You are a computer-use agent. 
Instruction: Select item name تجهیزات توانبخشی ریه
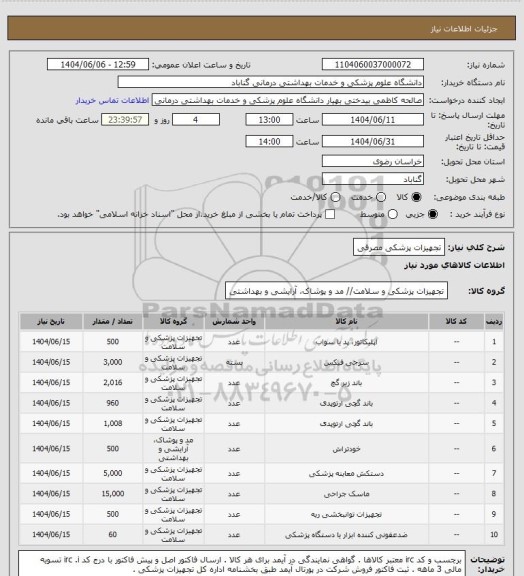[347, 514]
